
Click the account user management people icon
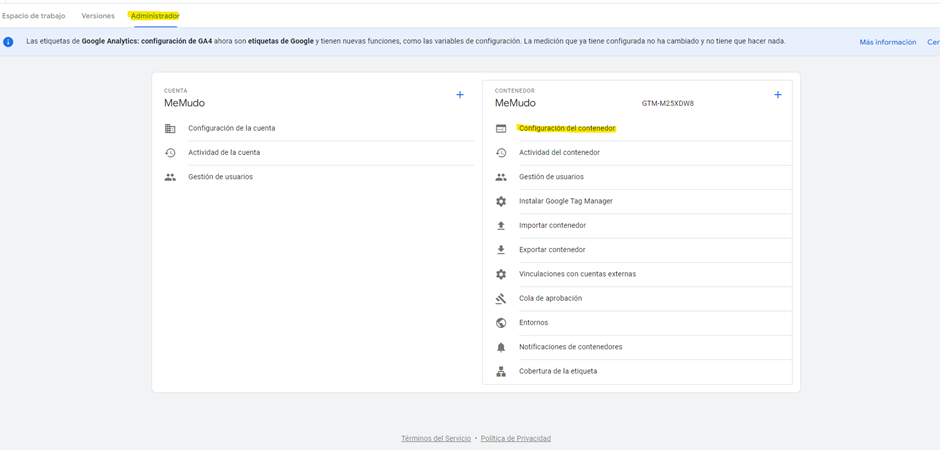(x=170, y=177)
